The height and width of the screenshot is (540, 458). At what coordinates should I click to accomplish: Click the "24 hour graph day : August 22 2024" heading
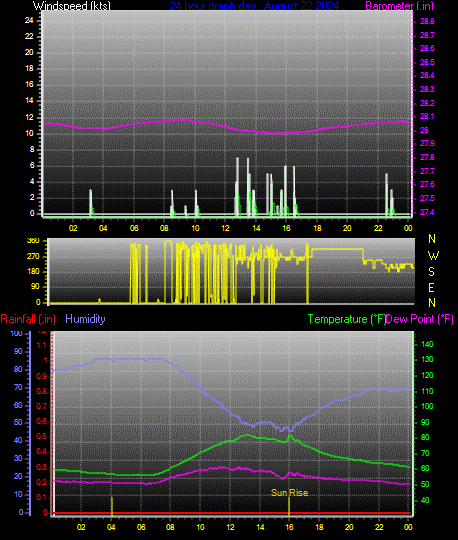tap(254, 6)
